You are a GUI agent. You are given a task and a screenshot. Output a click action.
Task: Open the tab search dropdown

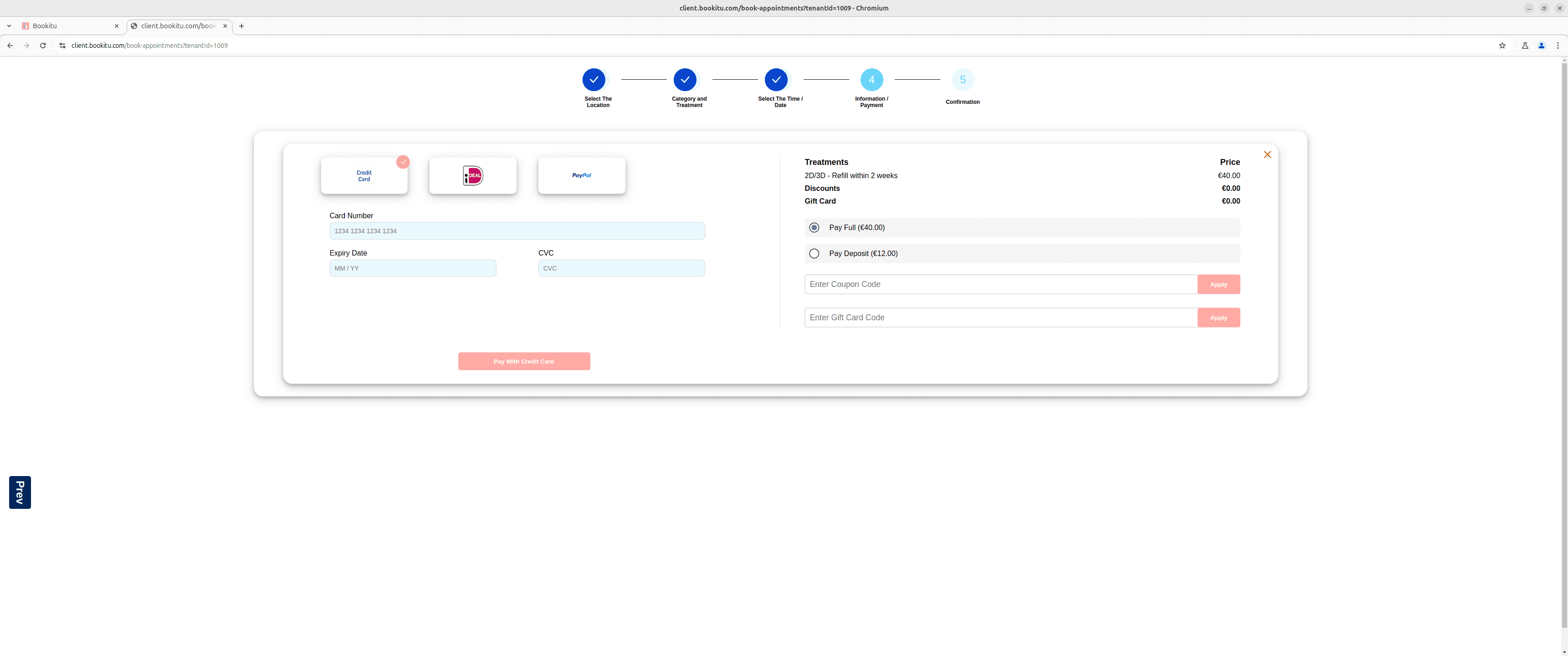pos(9,26)
